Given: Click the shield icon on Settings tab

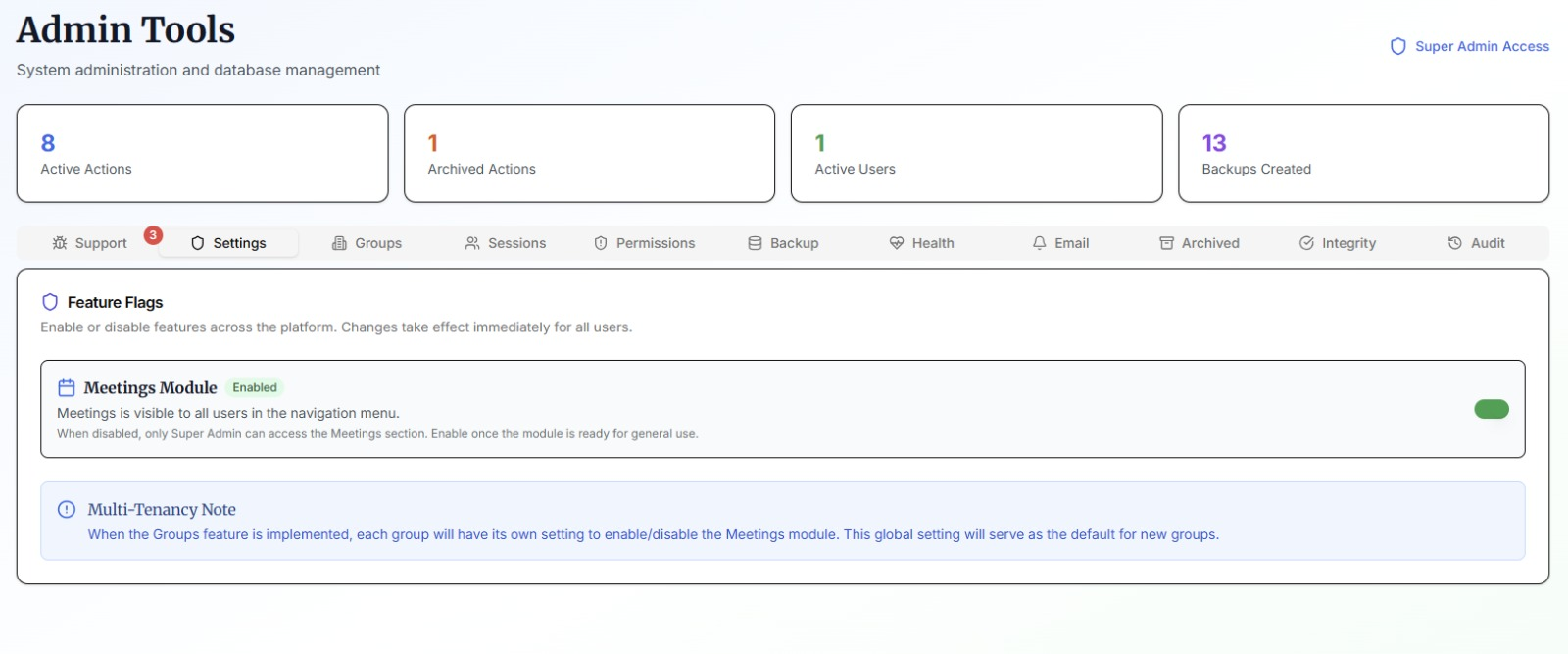Looking at the screenshot, I should coord(198,243).
